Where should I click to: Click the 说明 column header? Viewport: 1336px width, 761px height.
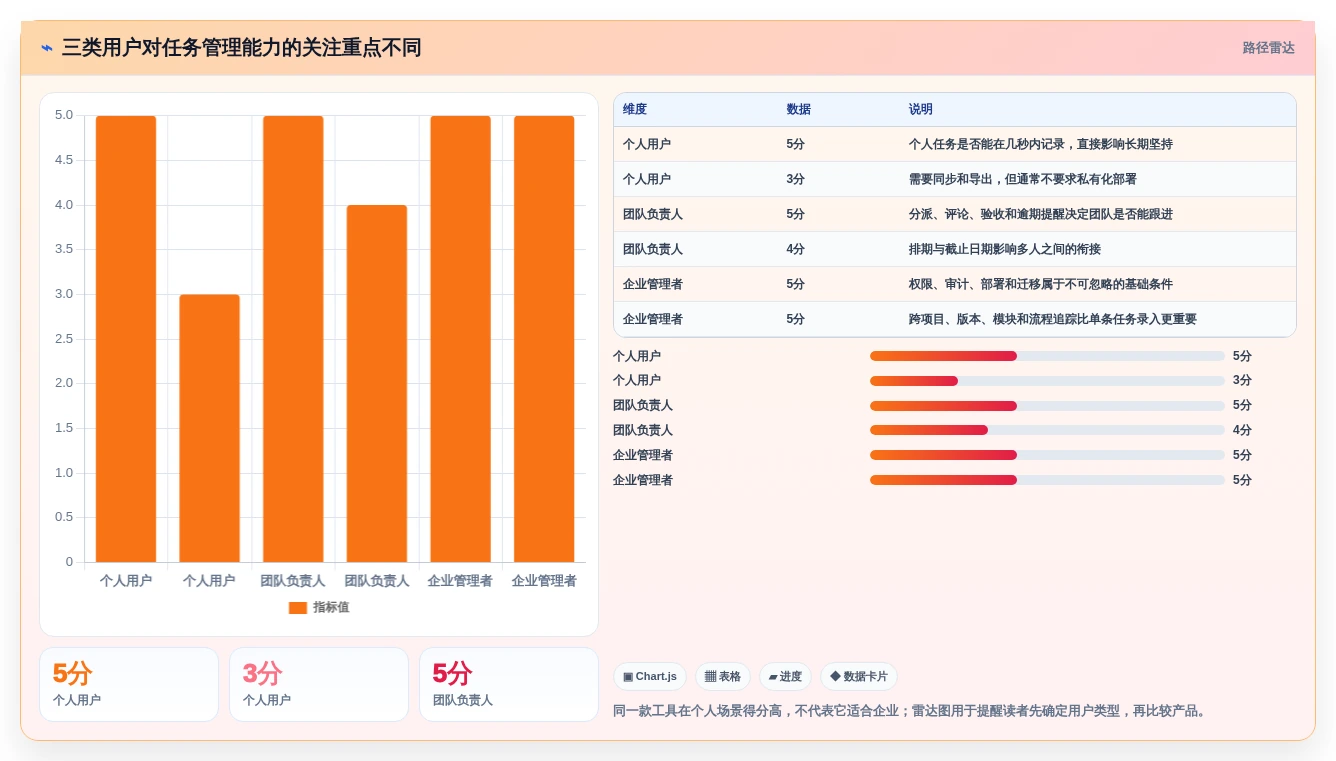pyautogui.click(x=921, y=110)
